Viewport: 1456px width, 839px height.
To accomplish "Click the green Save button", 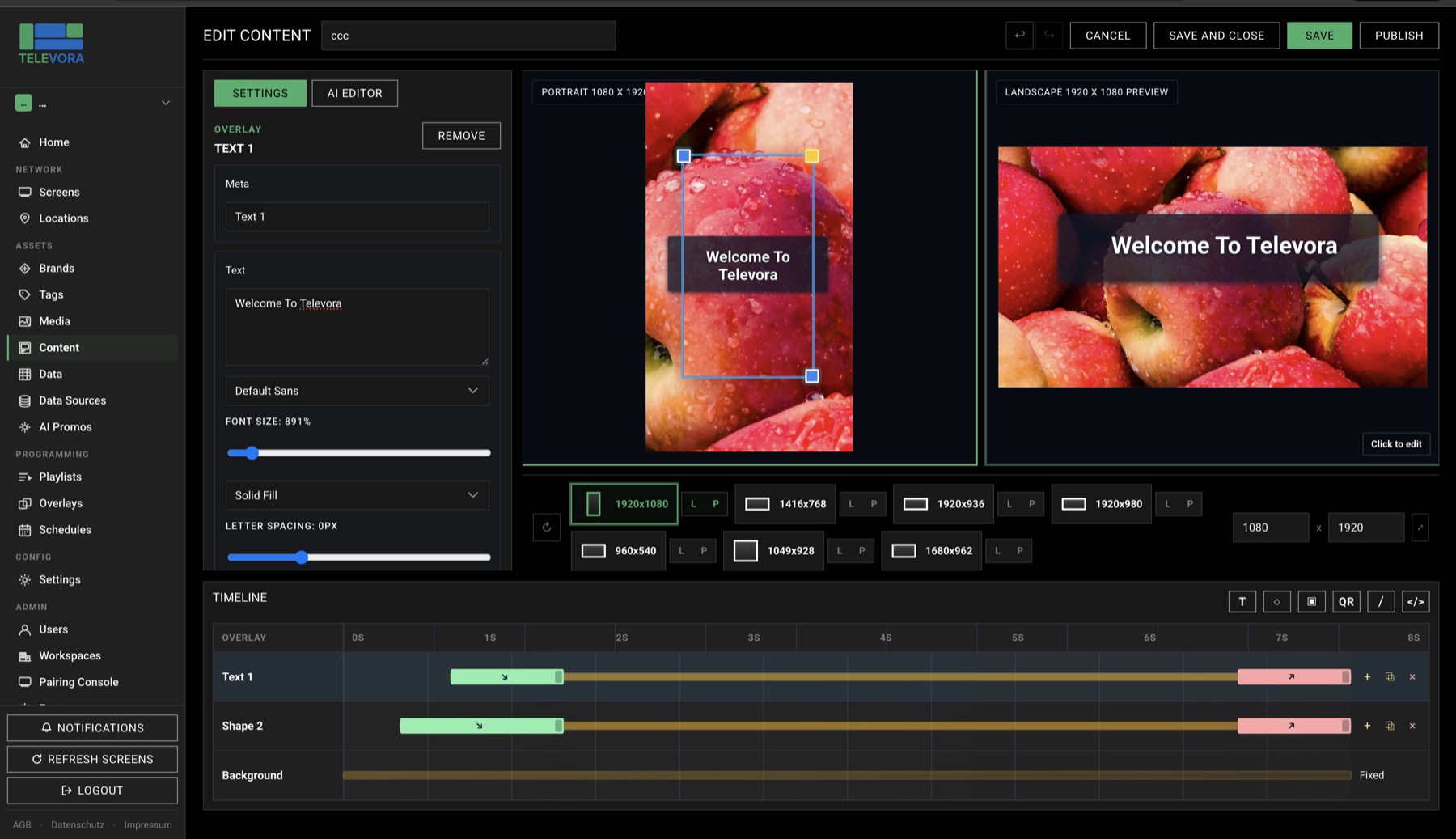I will 1319,35.
